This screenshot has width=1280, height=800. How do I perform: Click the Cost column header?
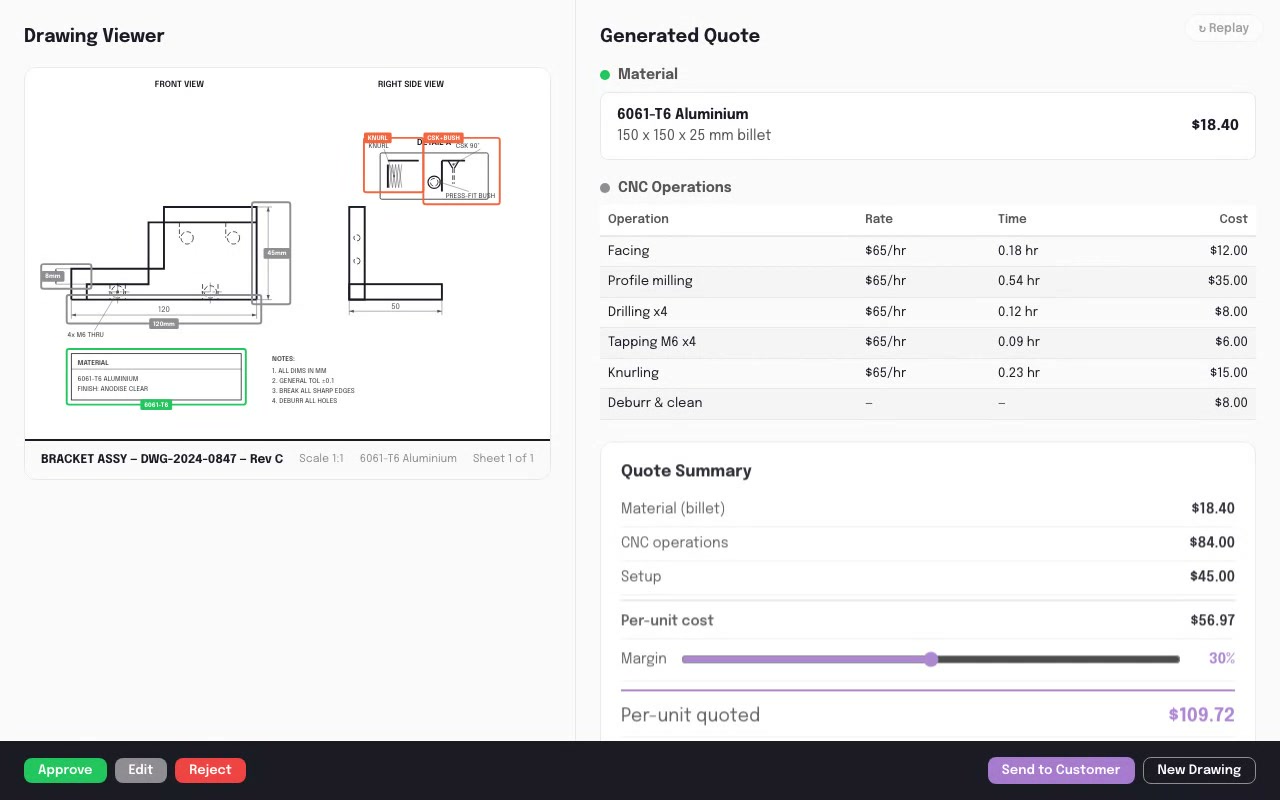1233,219
